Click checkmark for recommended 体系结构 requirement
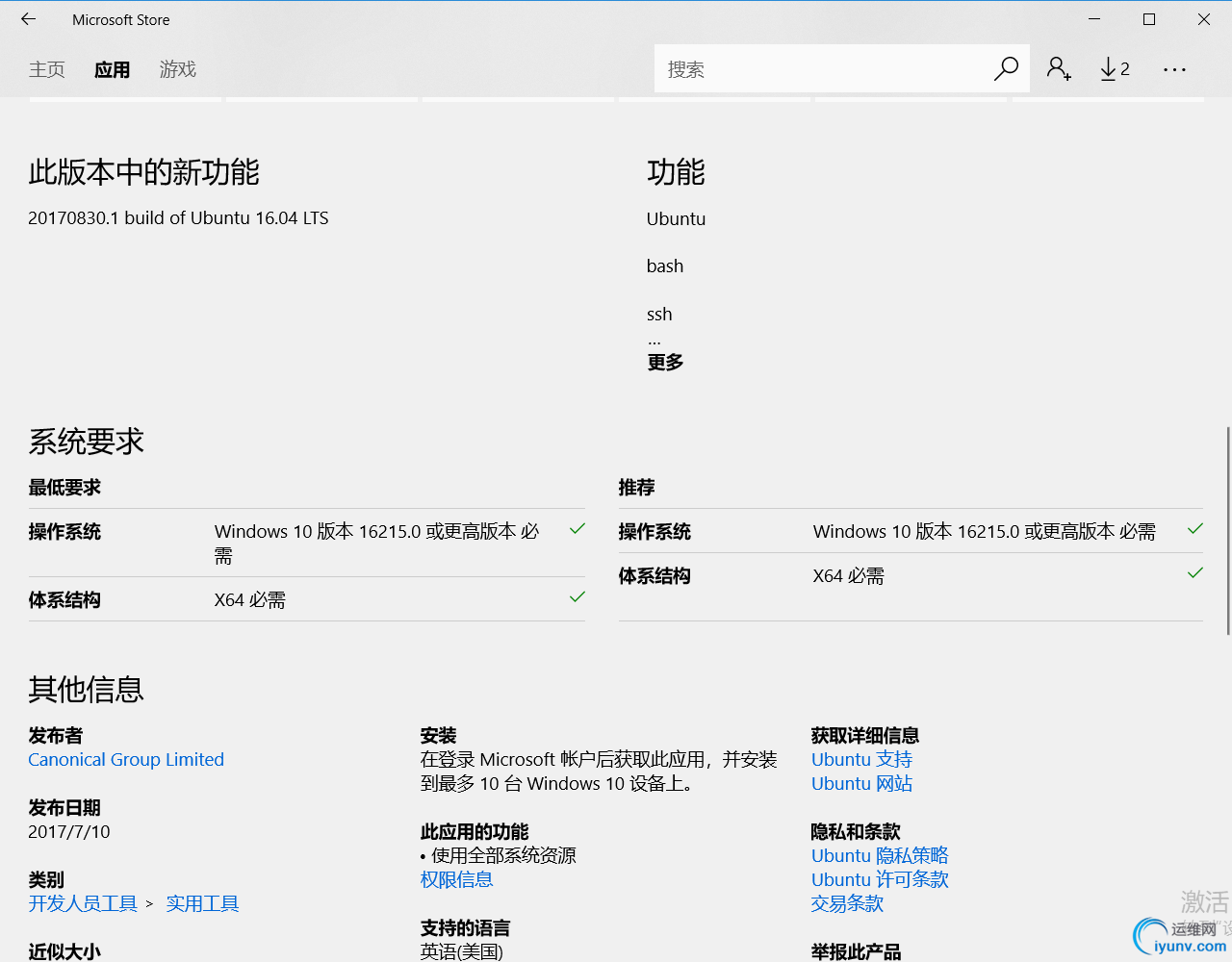This screenshot has width=1232, height=962. click(x=1195, y=572)
